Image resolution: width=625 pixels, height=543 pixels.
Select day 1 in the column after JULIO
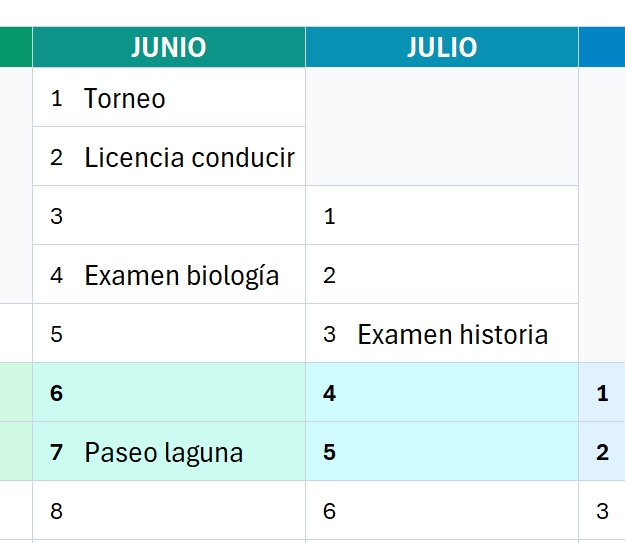(602, 393)
